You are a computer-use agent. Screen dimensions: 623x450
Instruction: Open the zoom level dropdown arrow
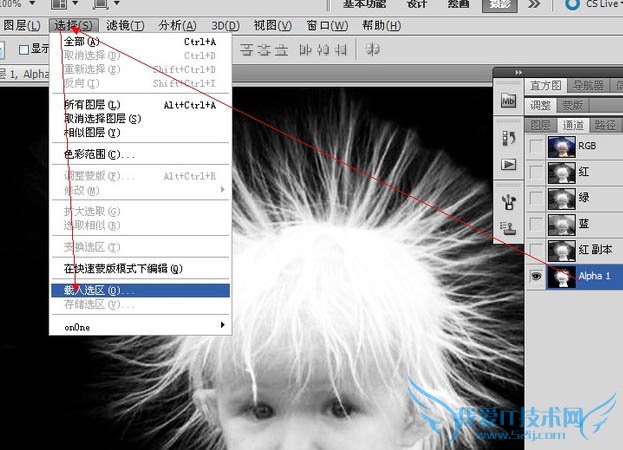[x=33, y=4]
